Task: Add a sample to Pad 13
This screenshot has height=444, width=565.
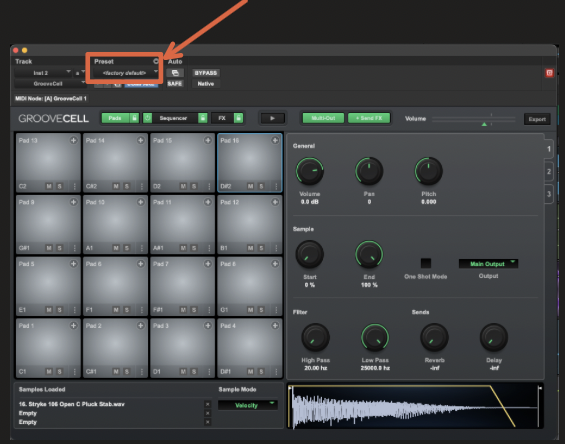Action: tap(74, 140)
